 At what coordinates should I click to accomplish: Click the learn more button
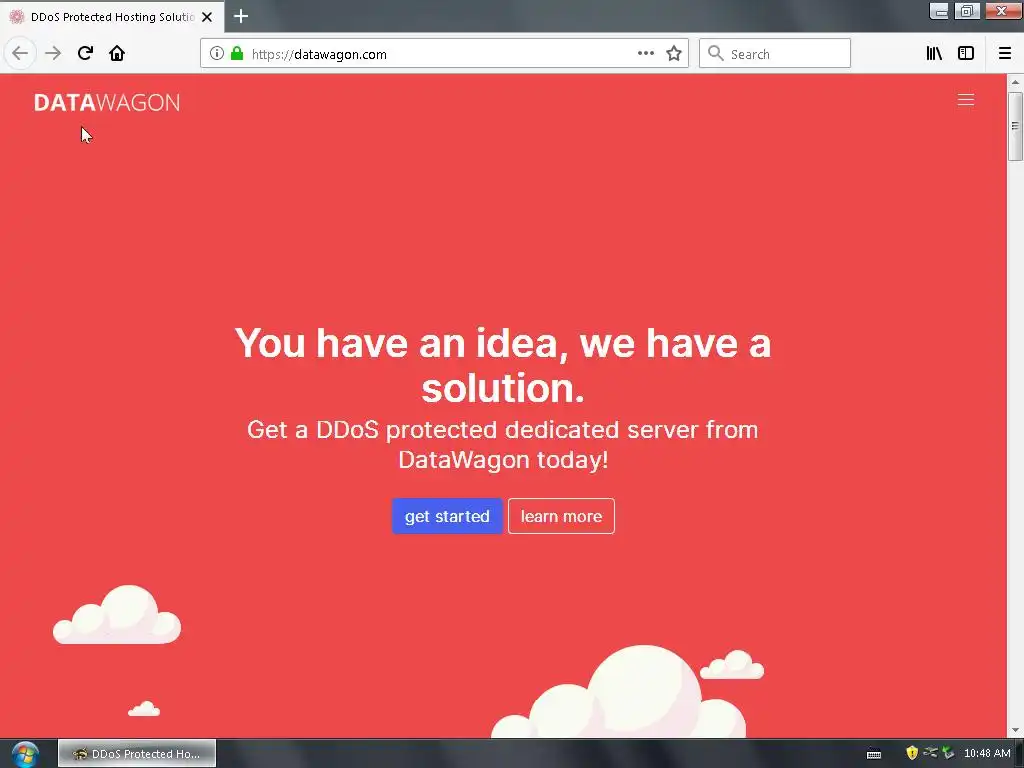[561, 516]
